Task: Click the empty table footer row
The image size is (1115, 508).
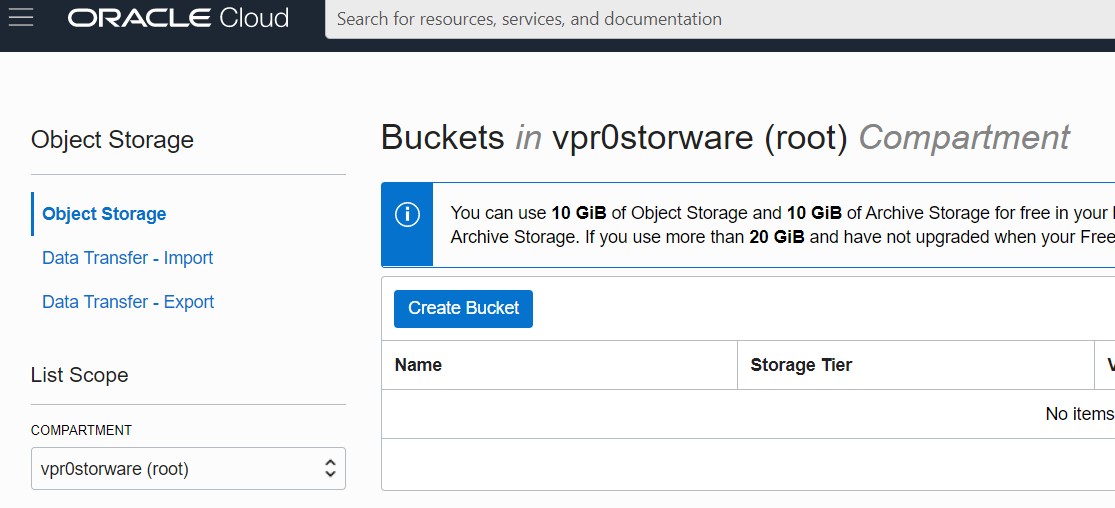Action: [x=748, y=464]
